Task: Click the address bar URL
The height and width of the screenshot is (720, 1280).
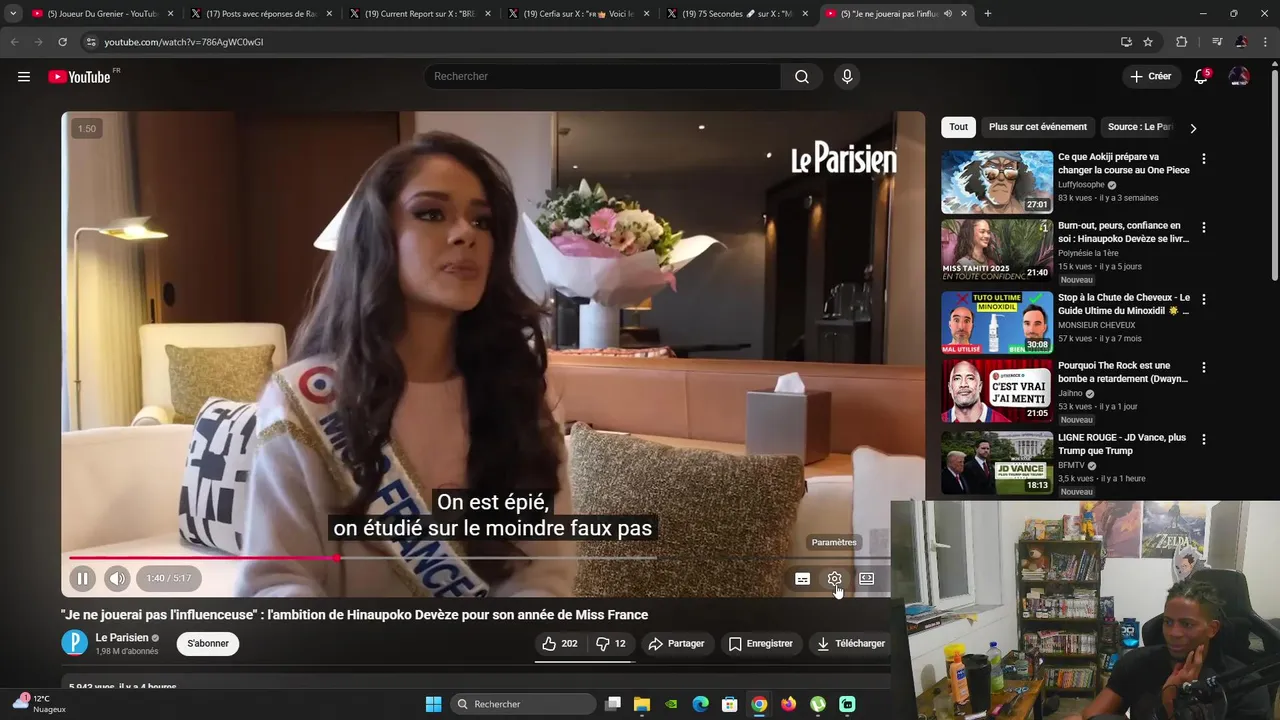Action: tap(184, 42)
